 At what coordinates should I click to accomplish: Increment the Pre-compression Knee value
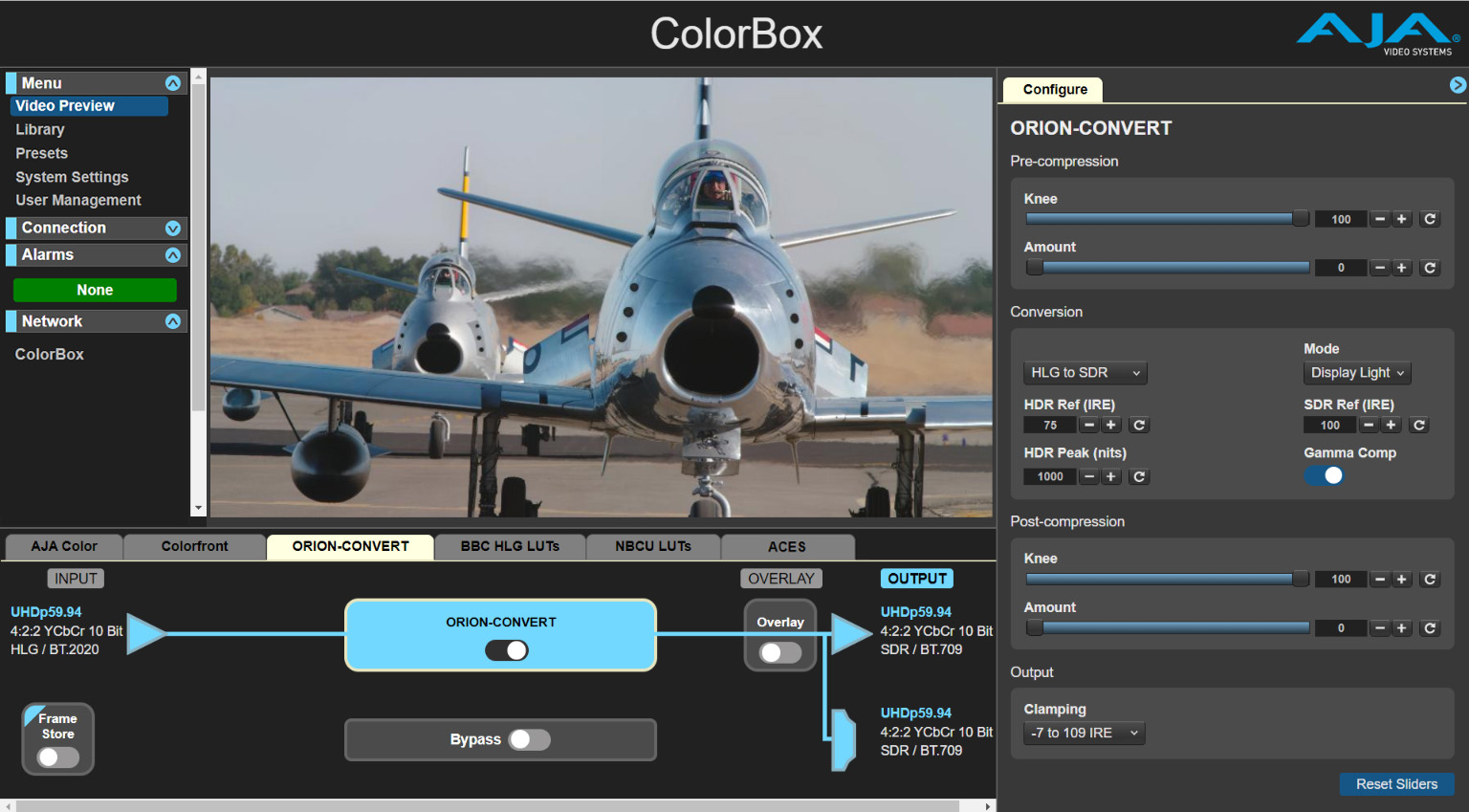(x=1402, y=218)
